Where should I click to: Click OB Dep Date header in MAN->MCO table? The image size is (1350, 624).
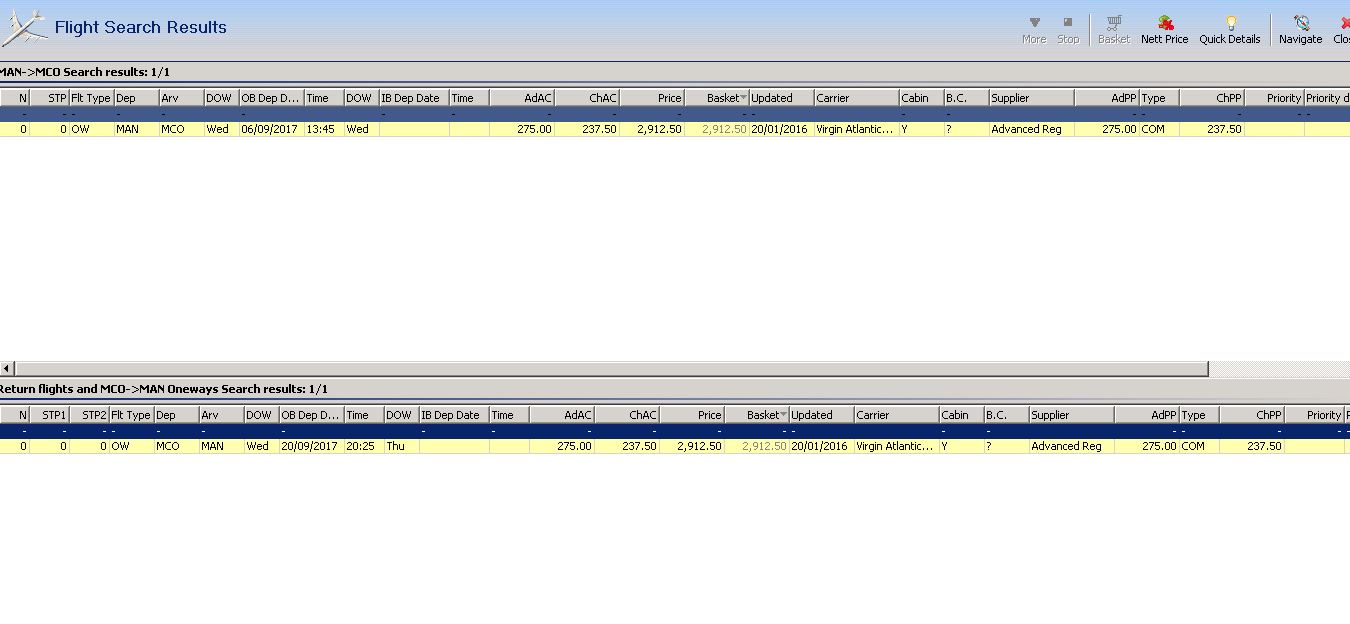point(271,98)
